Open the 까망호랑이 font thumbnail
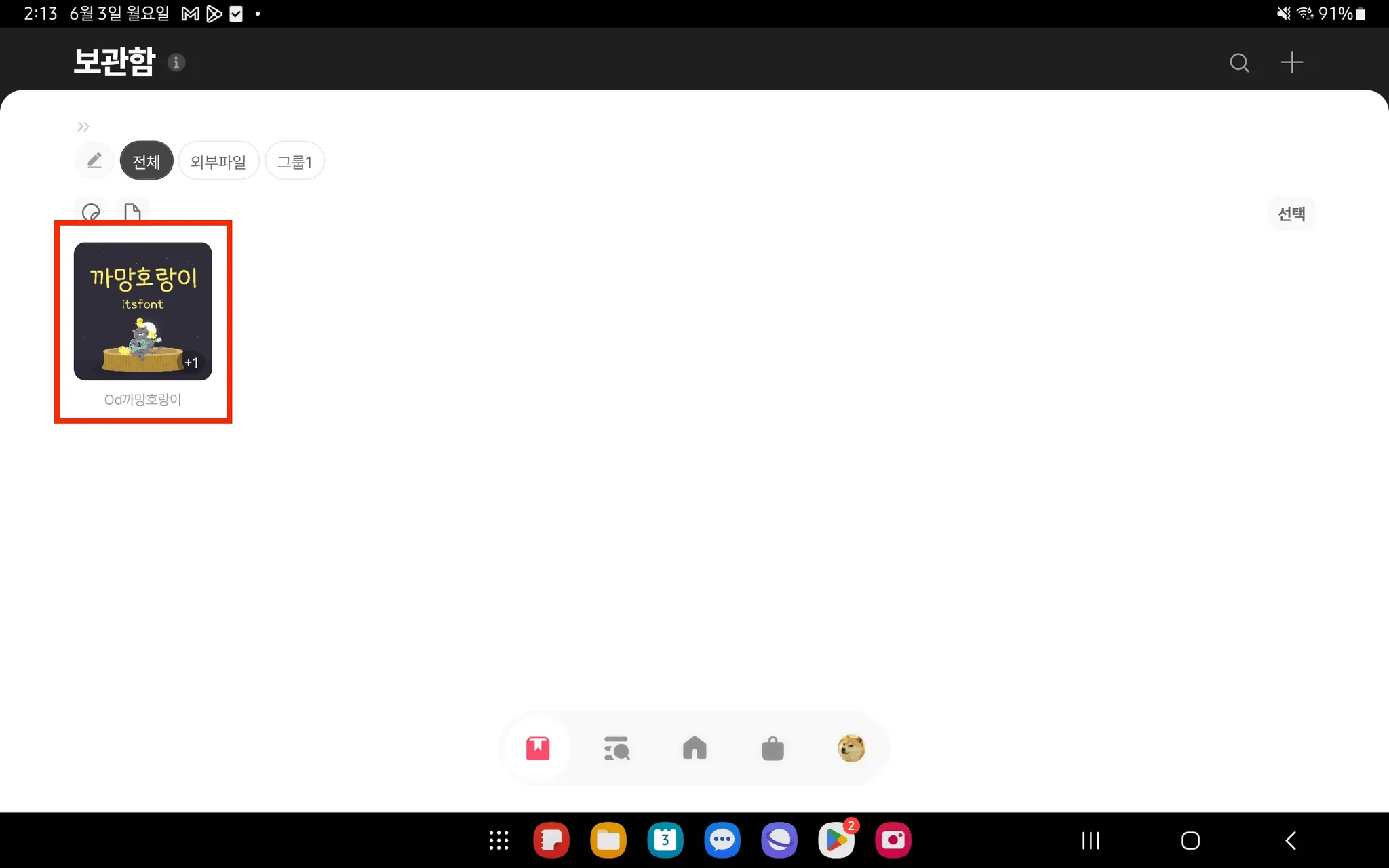This screenshot has width=1389, height=868. (143, 311)
